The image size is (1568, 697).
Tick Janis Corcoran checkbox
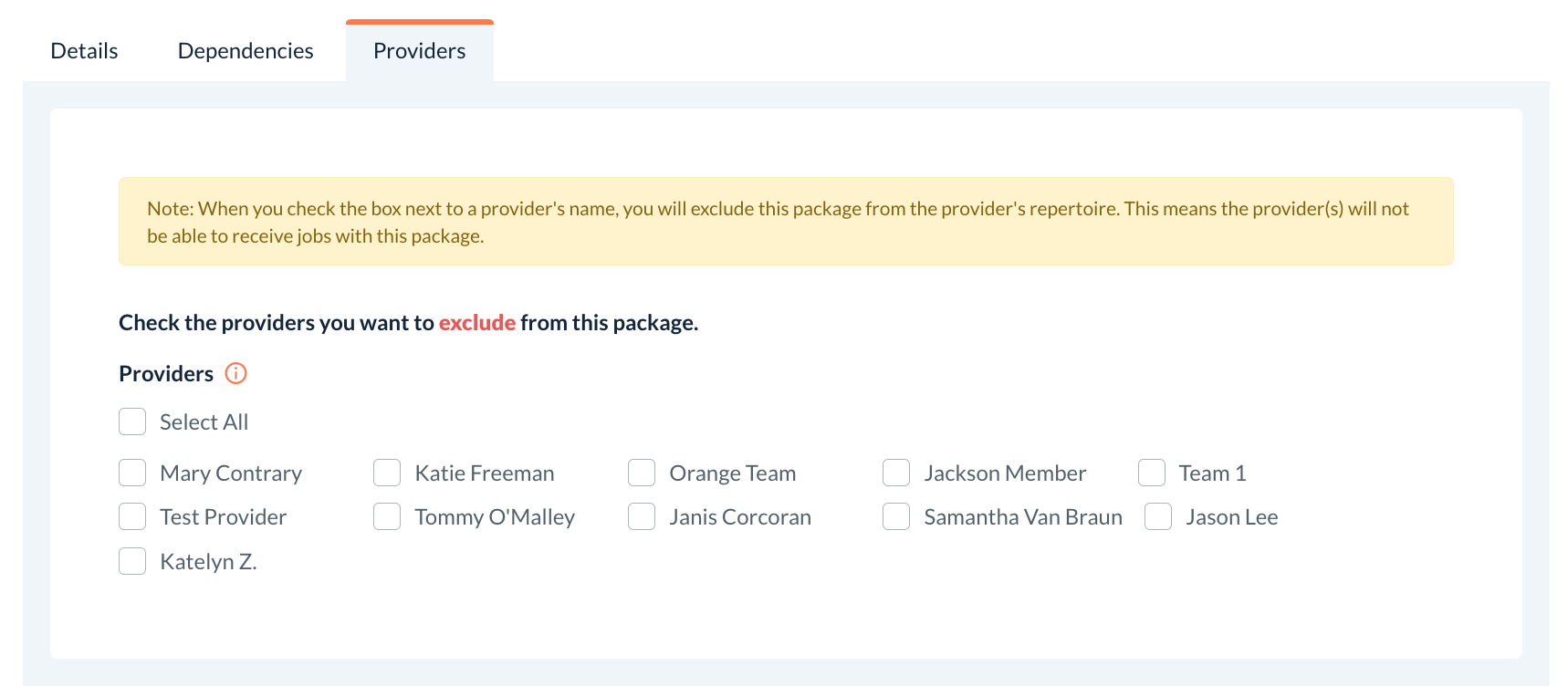[x=642, y=516]
